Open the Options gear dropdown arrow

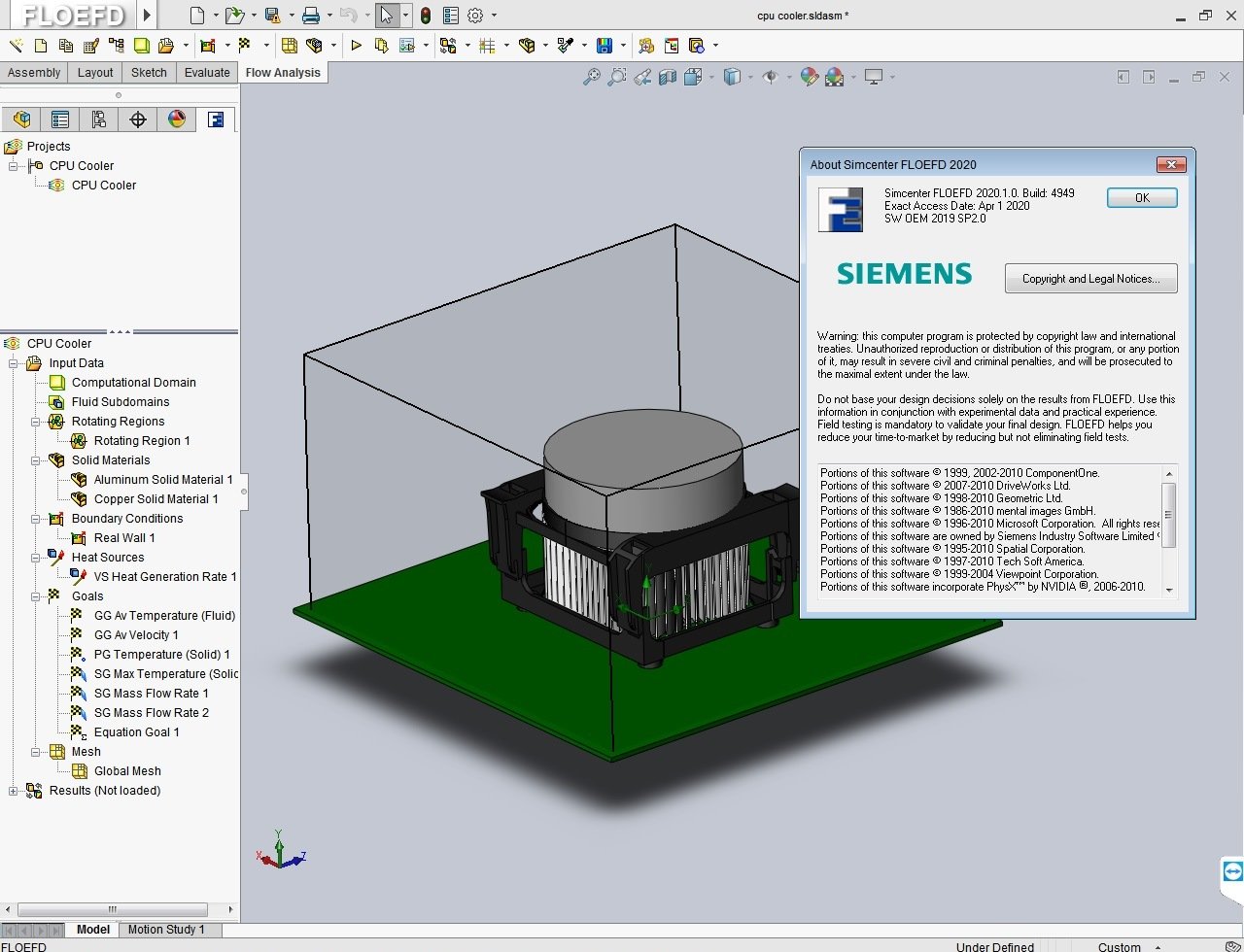click(494, 16)
